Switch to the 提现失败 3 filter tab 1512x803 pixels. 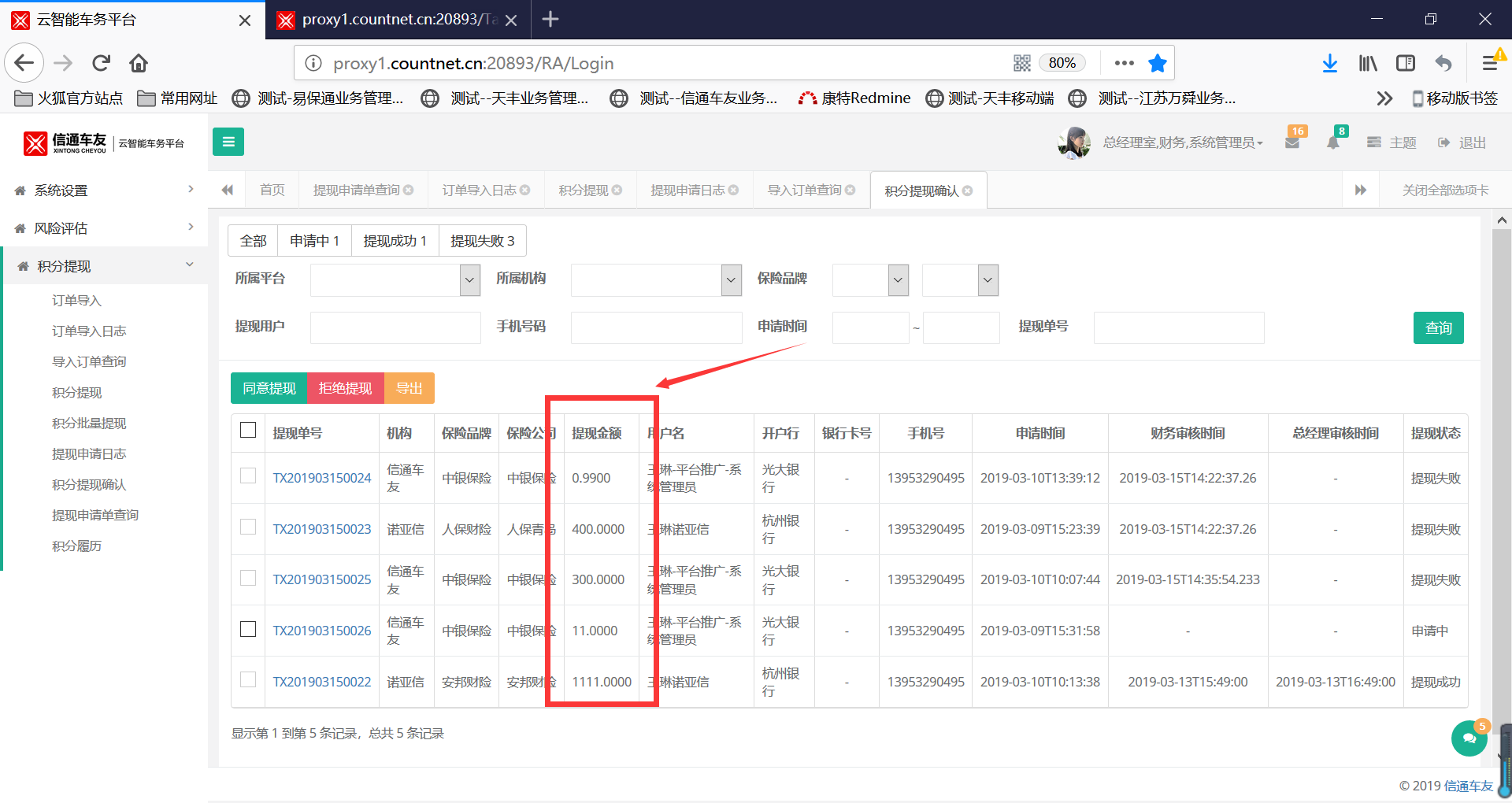[x=482, y=241]
